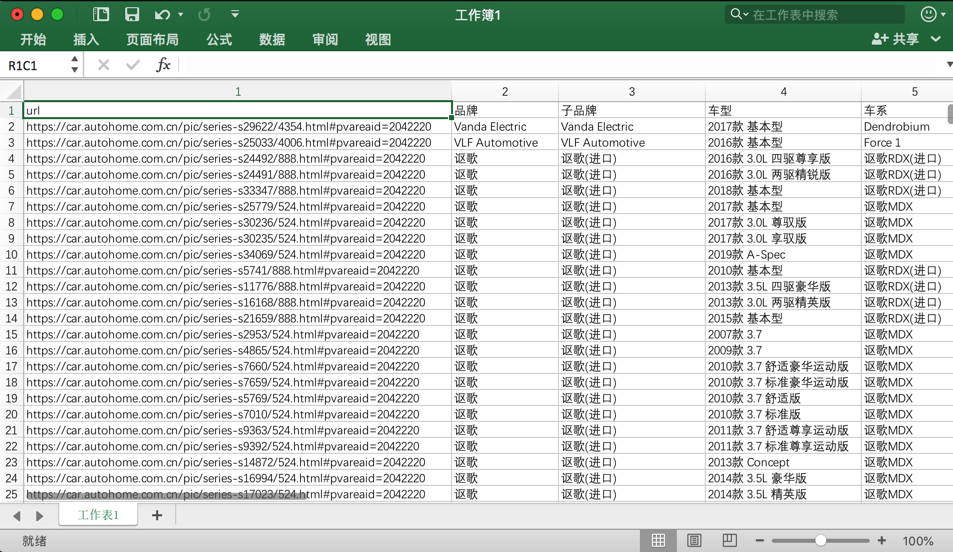The image size is (953, 552).
Task: Click the R1C1 name box
Action: point(35,65)
